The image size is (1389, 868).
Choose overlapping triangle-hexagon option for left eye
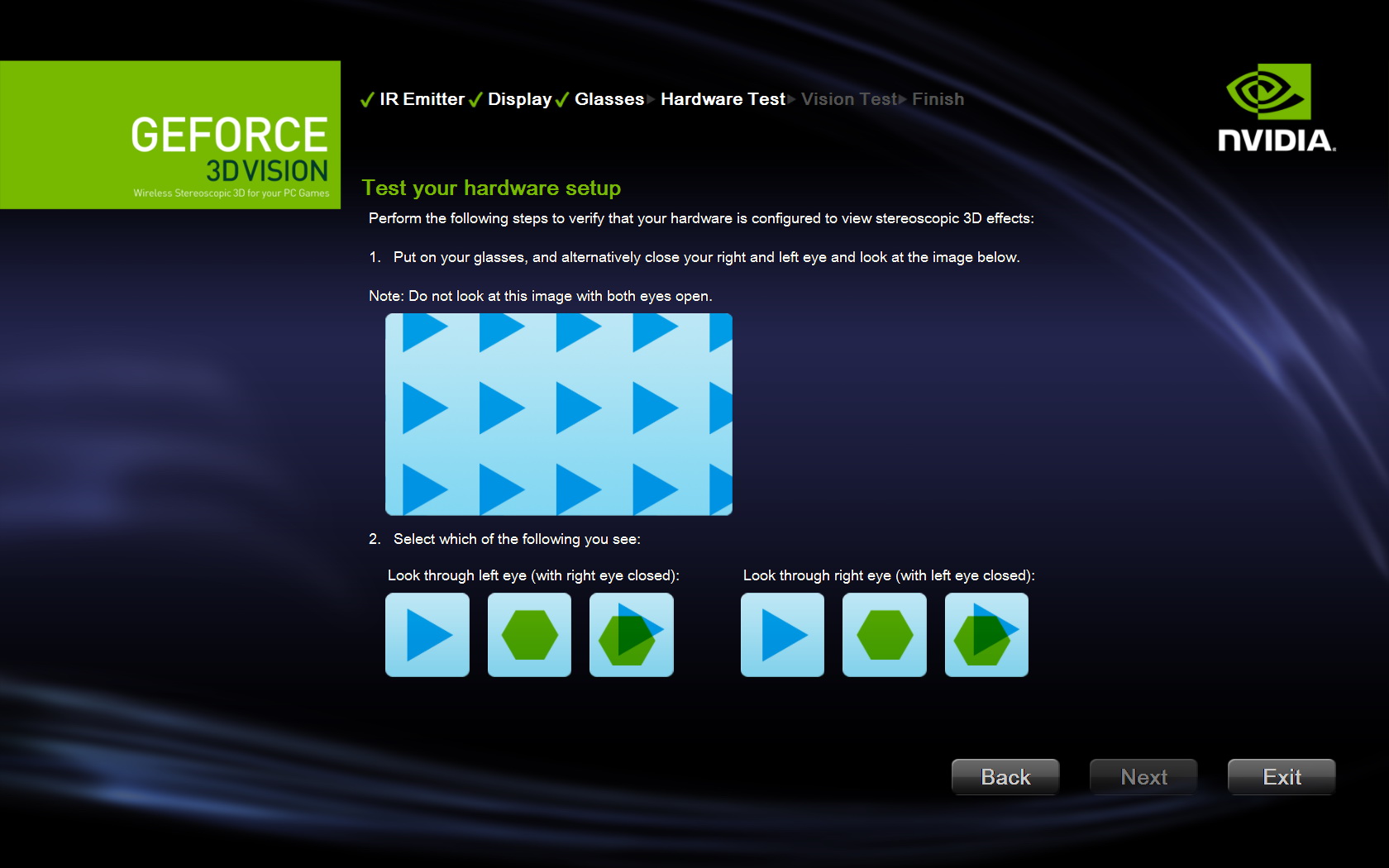tap(632, 635)
